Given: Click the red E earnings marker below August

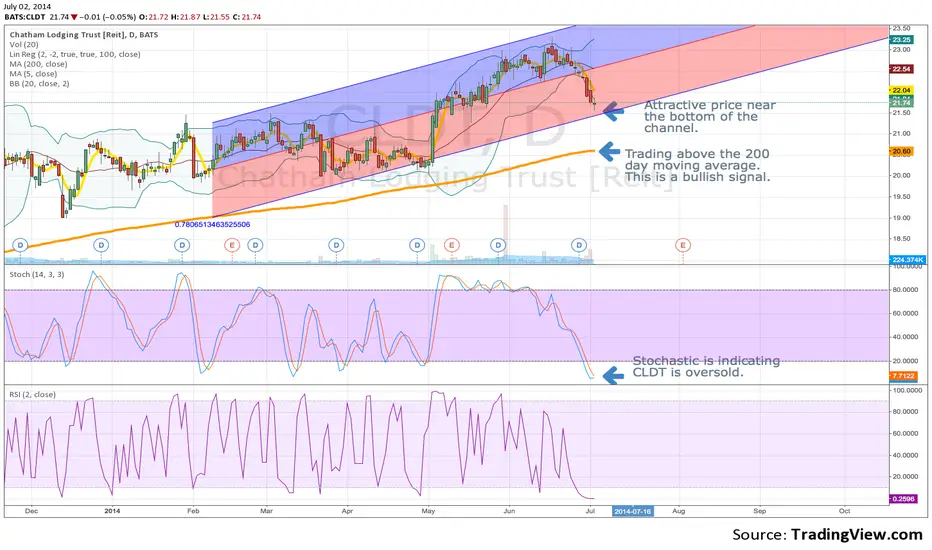Looking at the screenshot, I should click(682, 245).
